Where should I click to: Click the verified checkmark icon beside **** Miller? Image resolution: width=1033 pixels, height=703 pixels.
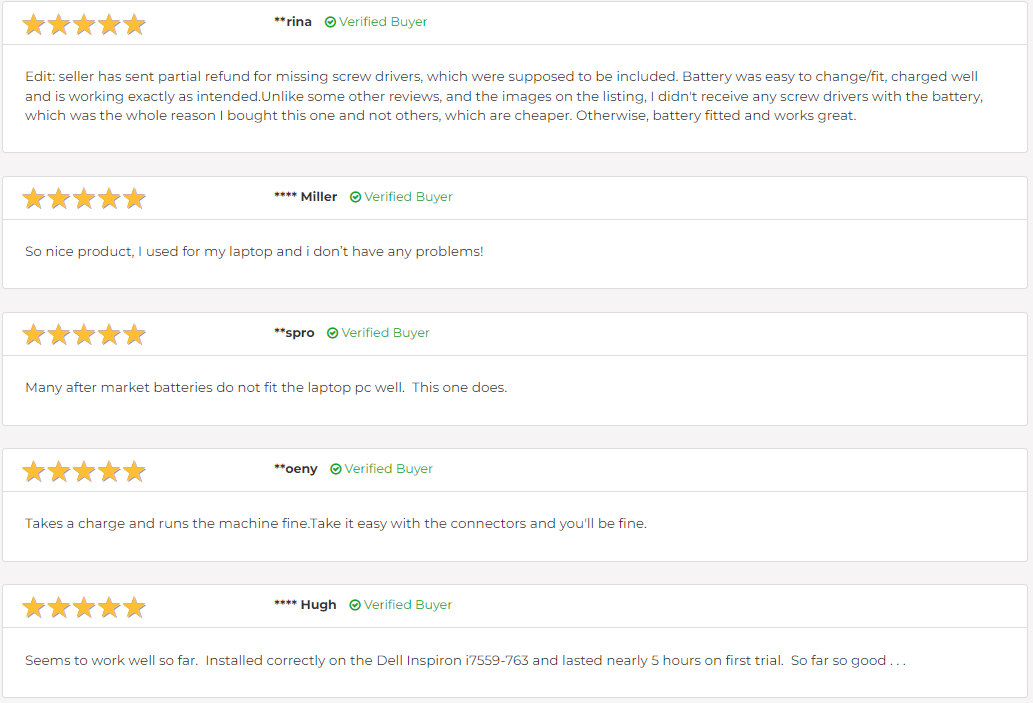pyautogui.click(x=356, y=197)
